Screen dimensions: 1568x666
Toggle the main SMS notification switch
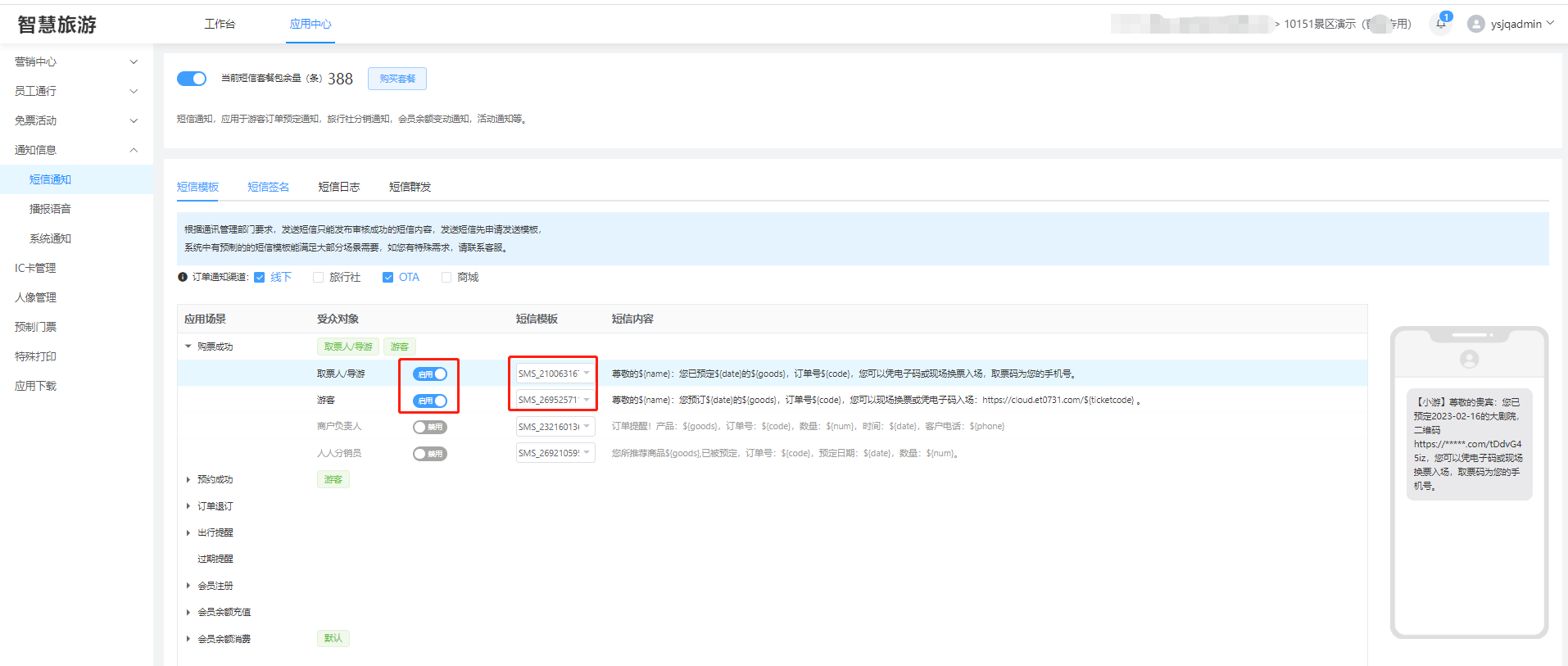coord(192,79)
